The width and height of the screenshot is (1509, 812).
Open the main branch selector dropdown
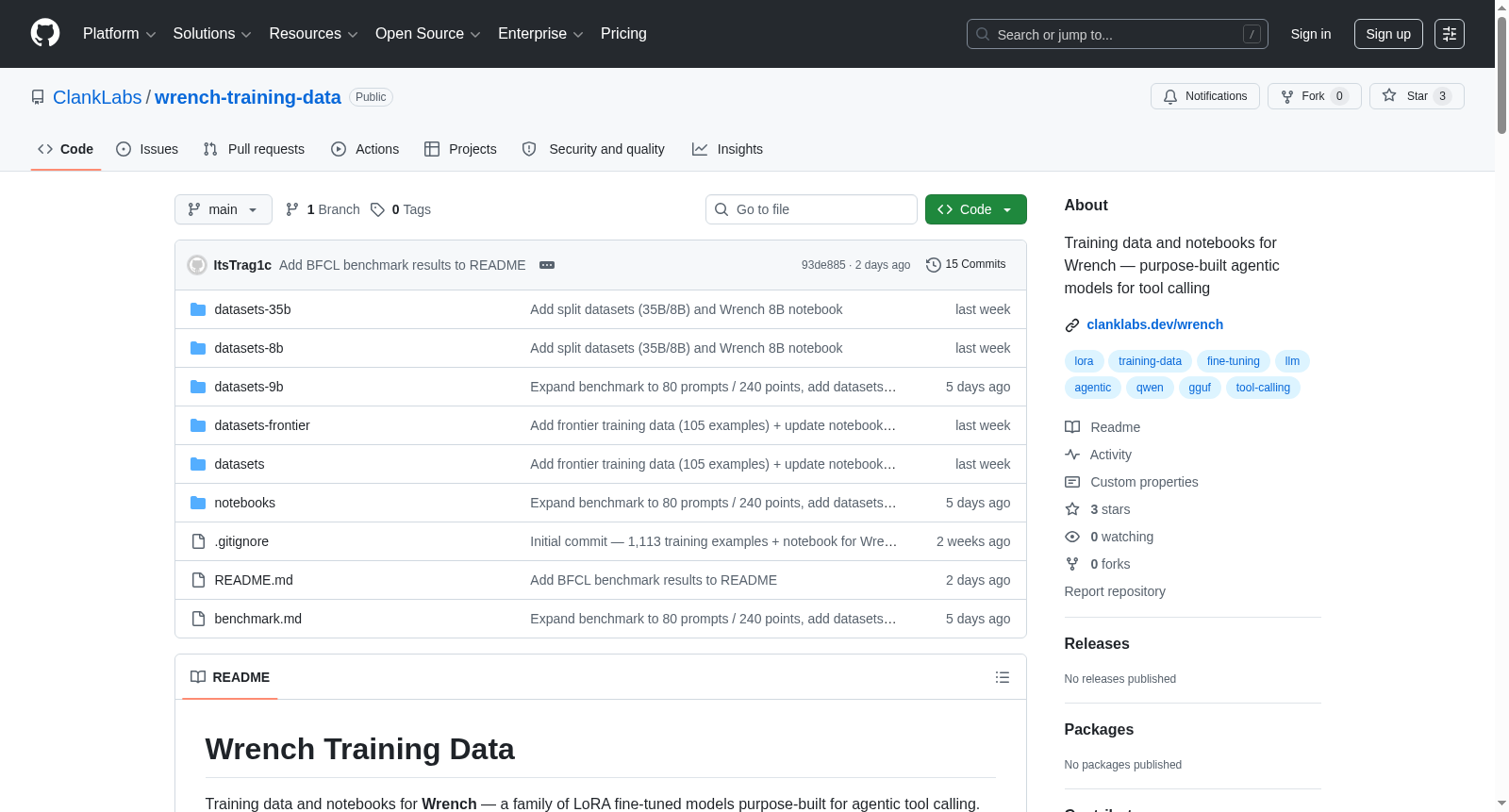[224, 209]
